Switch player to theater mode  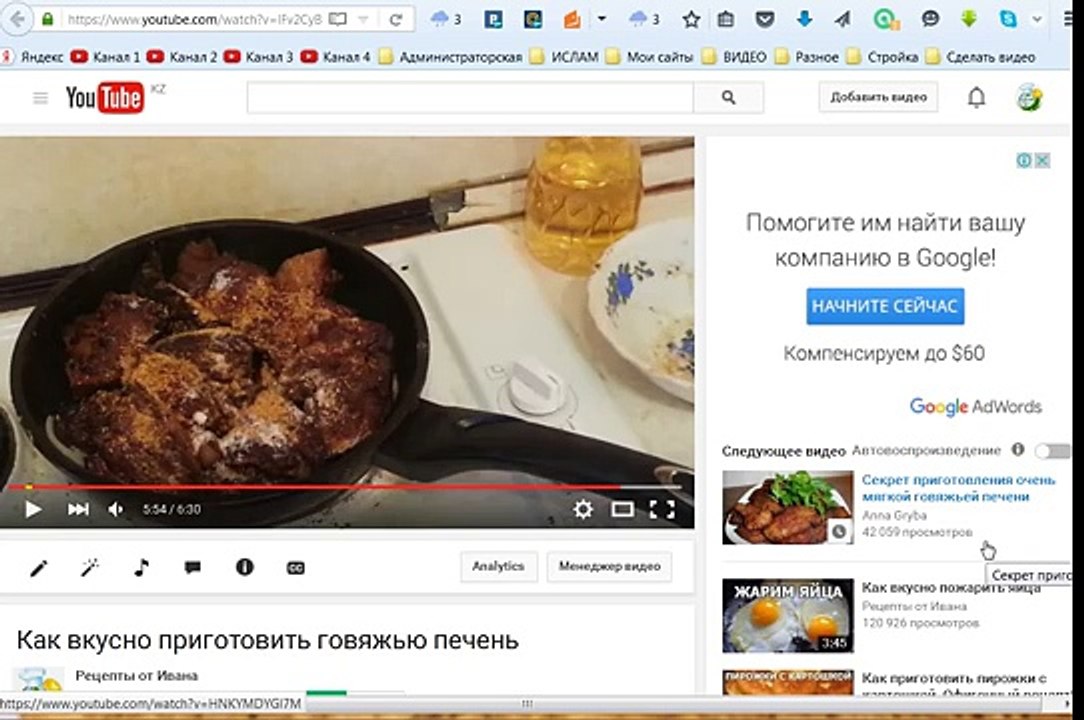pos(622,510)
